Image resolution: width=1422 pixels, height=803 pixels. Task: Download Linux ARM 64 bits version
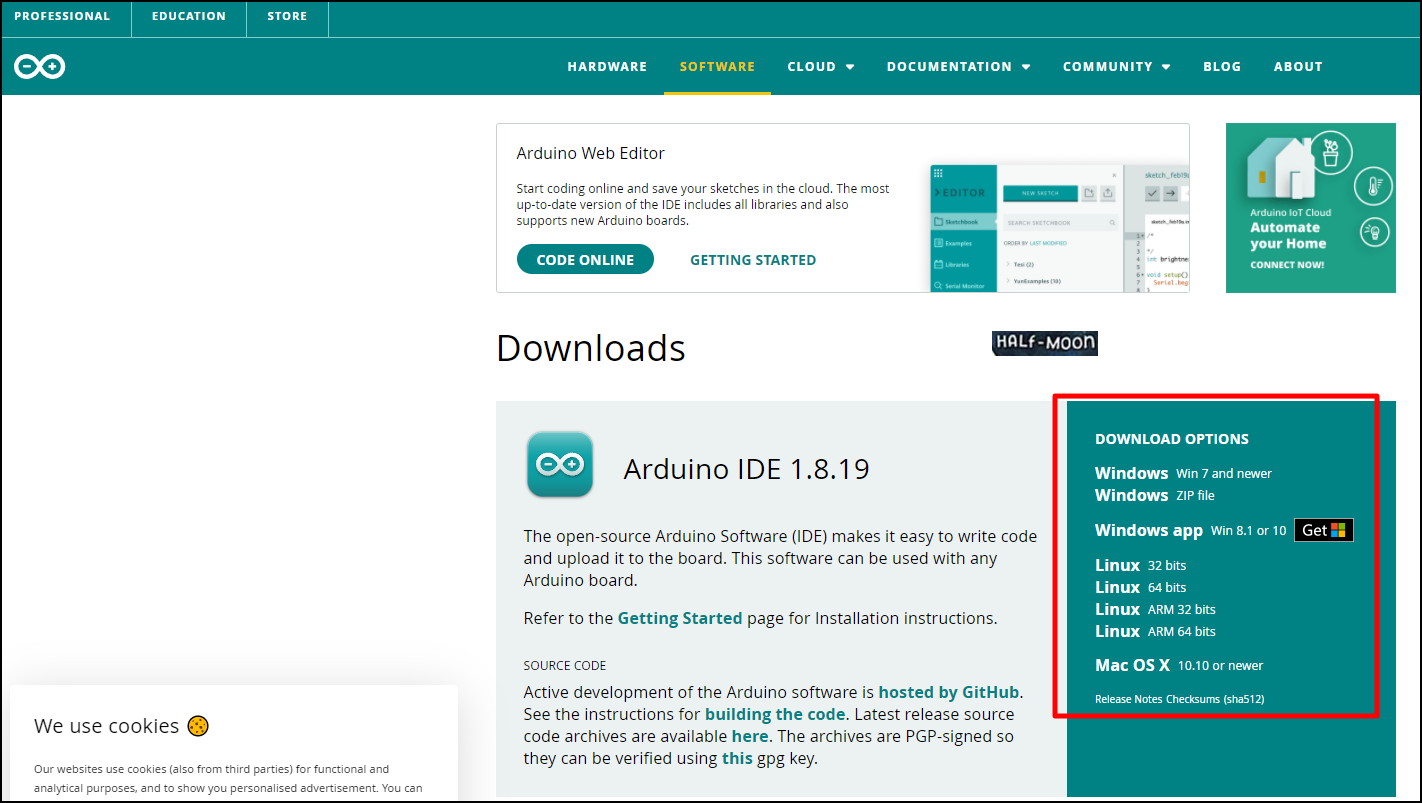[x=1155, y=631]
